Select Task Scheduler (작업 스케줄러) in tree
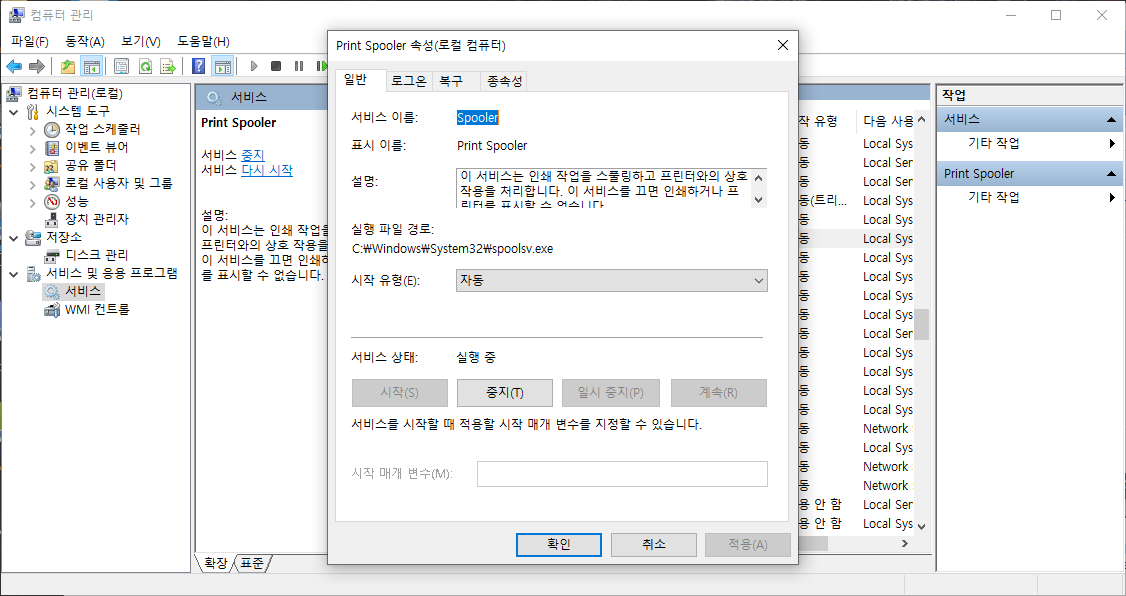The width and height of the screenshot is (1126, 596). tap(103, 129)
